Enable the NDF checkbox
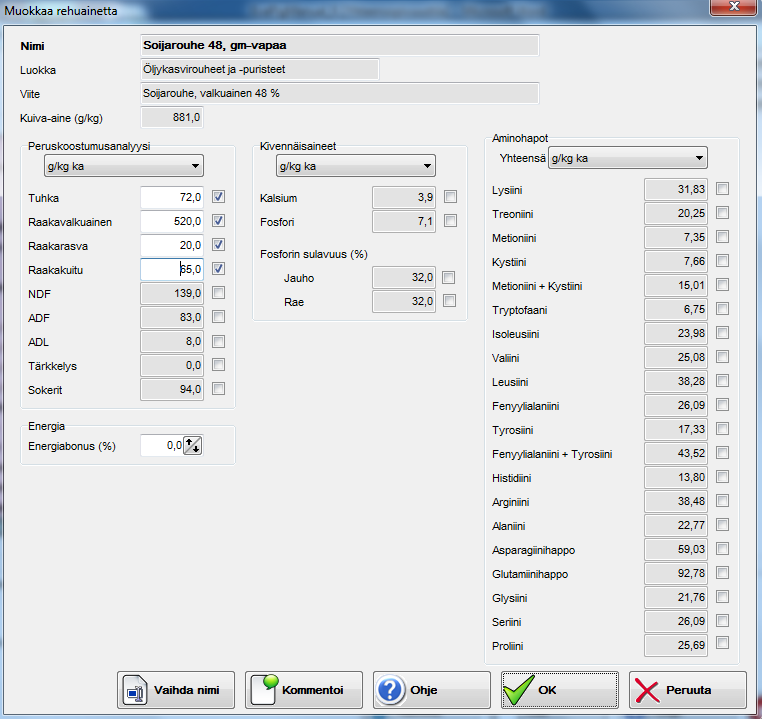This screenshot has width=762, height=719. [218, 293]
